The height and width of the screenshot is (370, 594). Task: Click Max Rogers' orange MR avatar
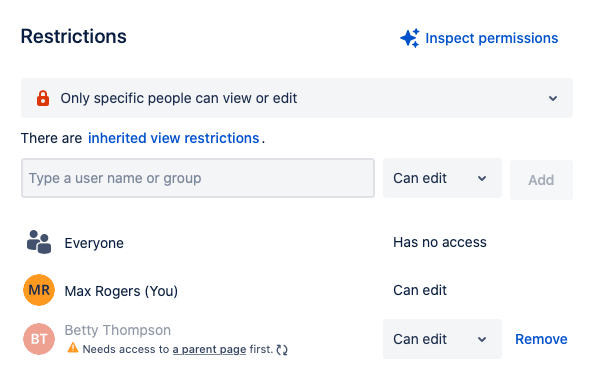[x=39, y=290]
